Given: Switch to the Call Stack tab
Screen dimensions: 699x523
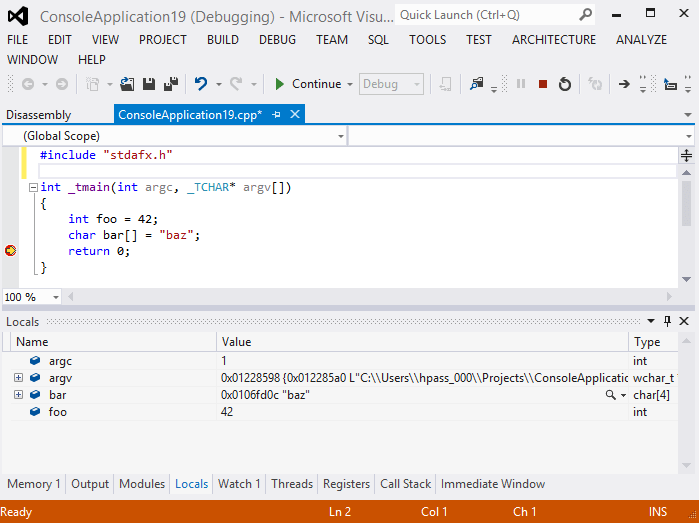Looking at the screenshot, I should pyautogui.click(x=405, y=484).
